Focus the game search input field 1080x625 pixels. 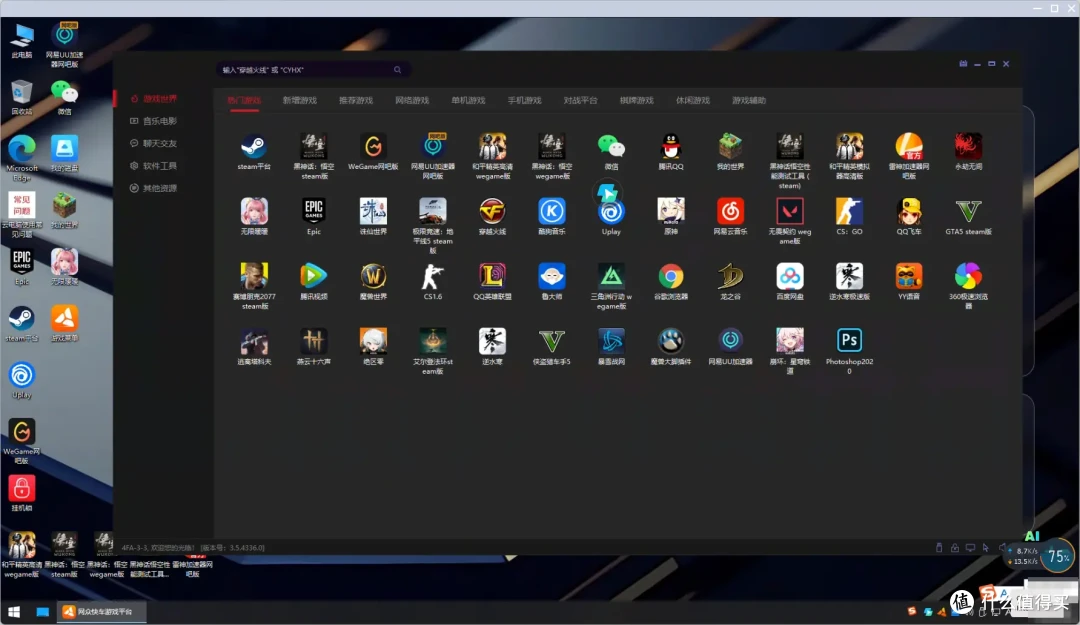(313, 70)
